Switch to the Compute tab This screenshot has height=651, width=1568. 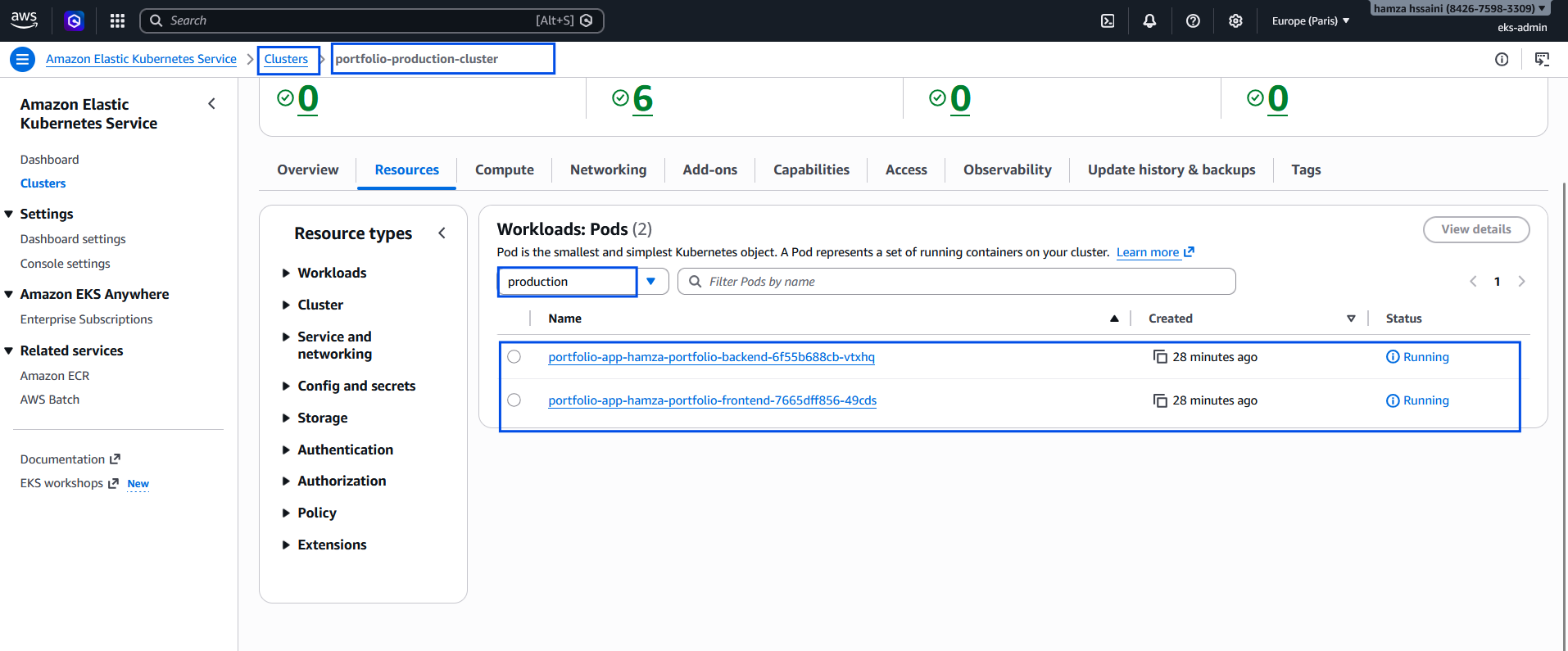click(x=505, y=170)
